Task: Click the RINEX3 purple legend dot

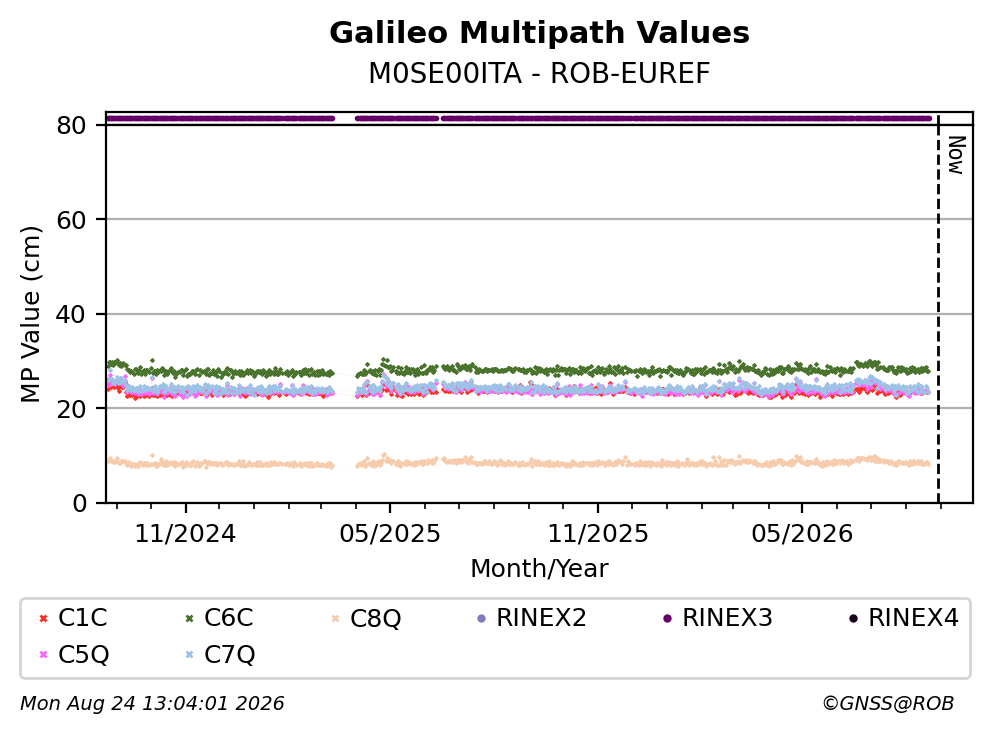Action: click(667, 618)
